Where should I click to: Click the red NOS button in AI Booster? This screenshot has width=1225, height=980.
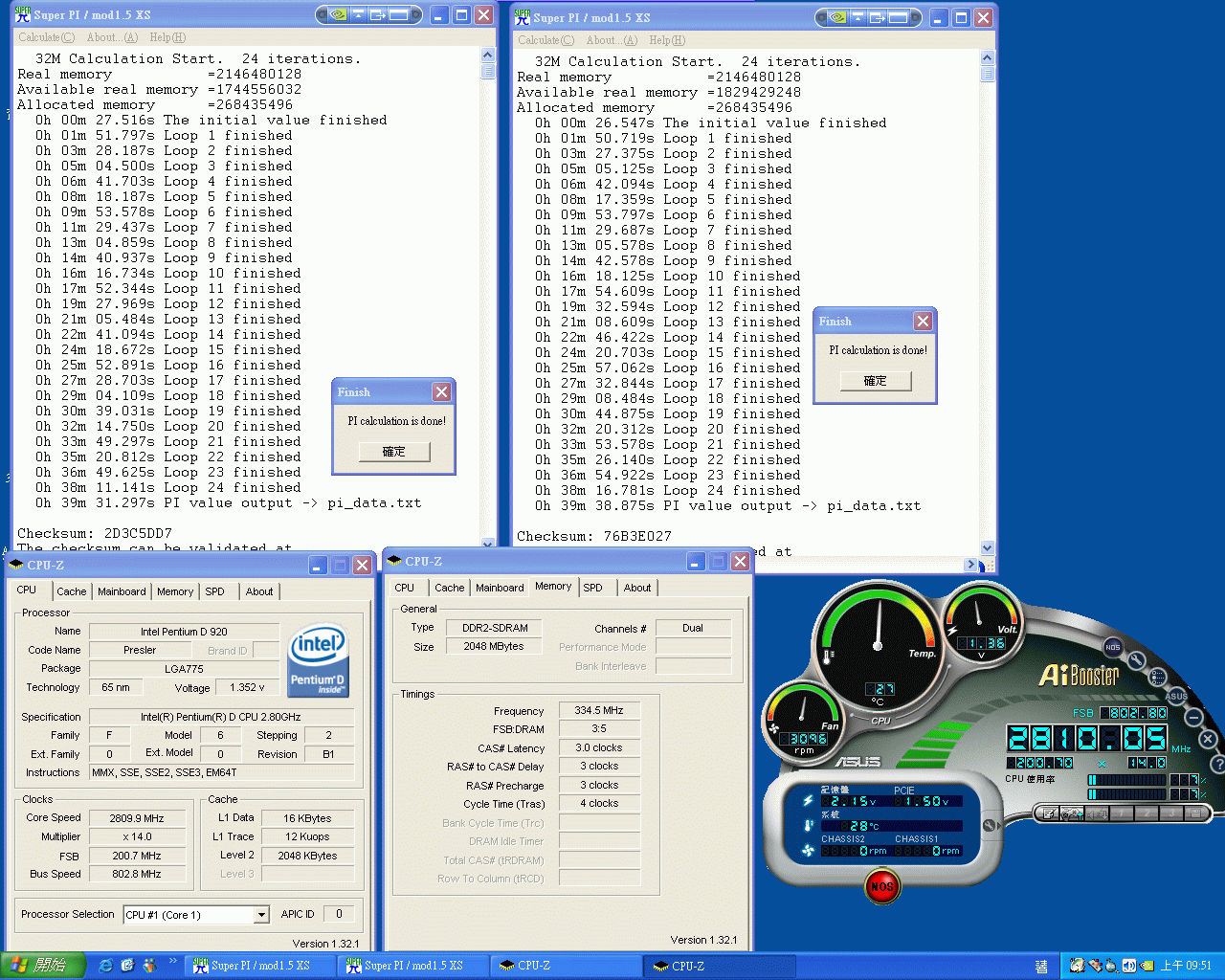coord(881,886)
